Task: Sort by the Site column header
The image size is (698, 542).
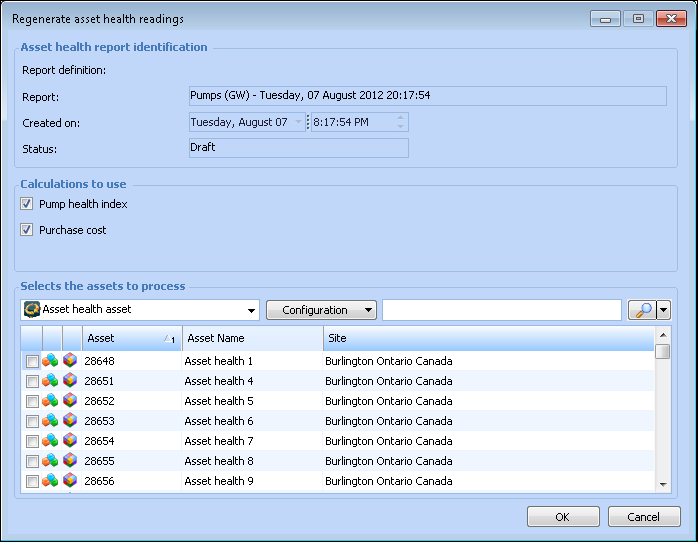Action: click(x=488, y=339)
